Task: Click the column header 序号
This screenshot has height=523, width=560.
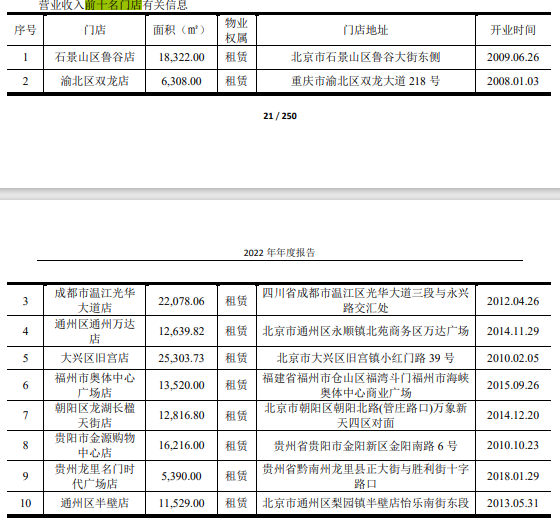Action: (25, 30)
